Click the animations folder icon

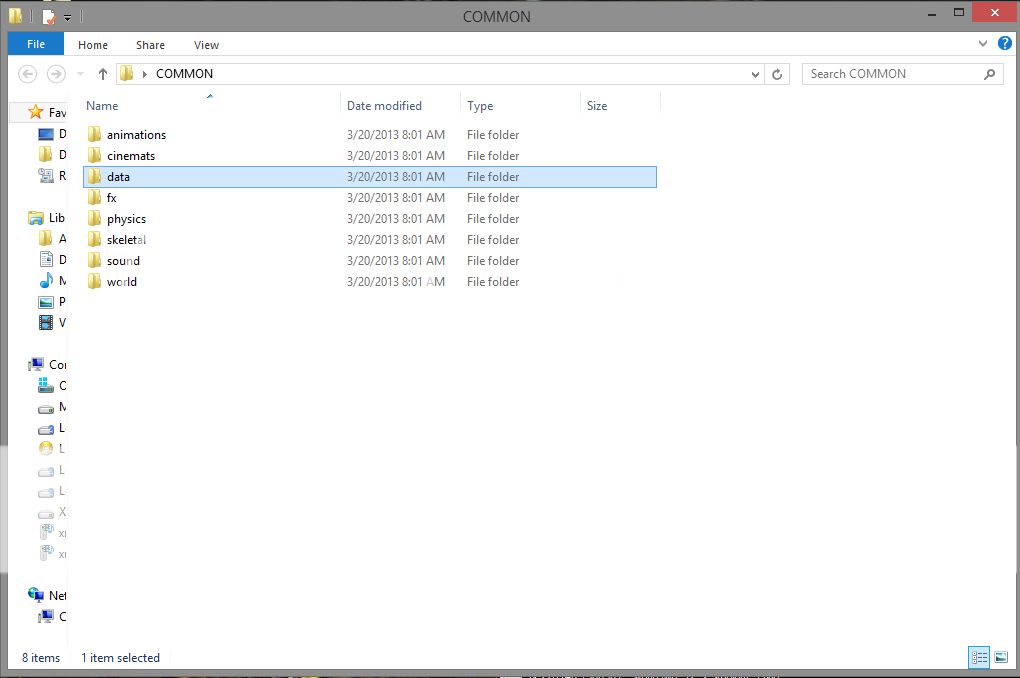click(95, 135)
